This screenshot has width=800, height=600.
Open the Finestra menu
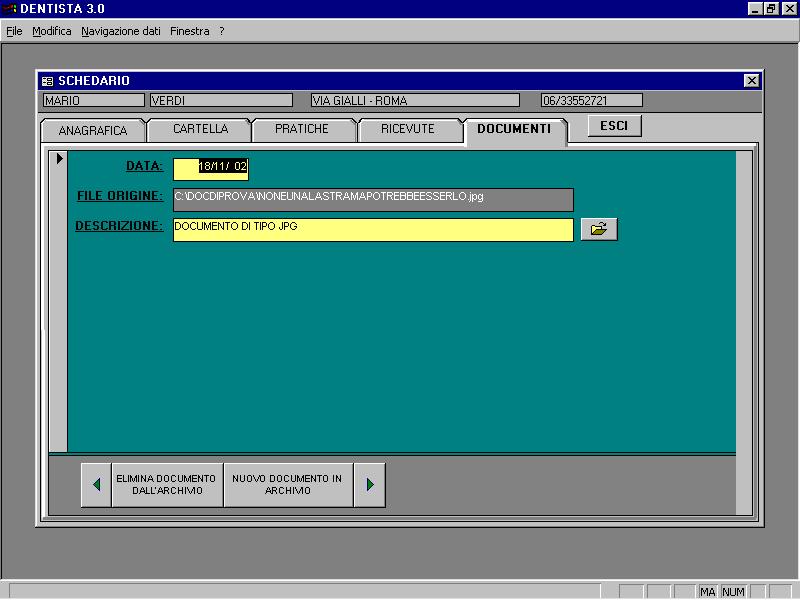[190, 31]
